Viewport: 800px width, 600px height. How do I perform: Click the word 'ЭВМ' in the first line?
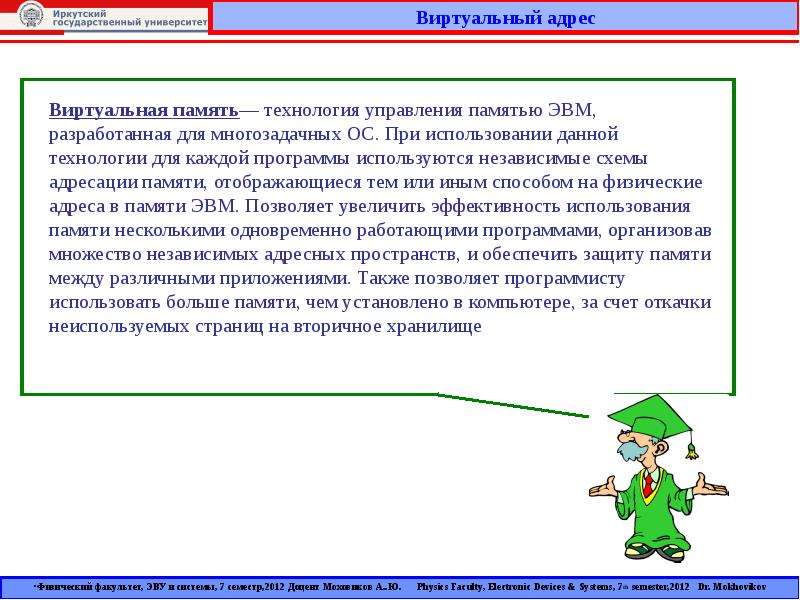click(570, 110)
